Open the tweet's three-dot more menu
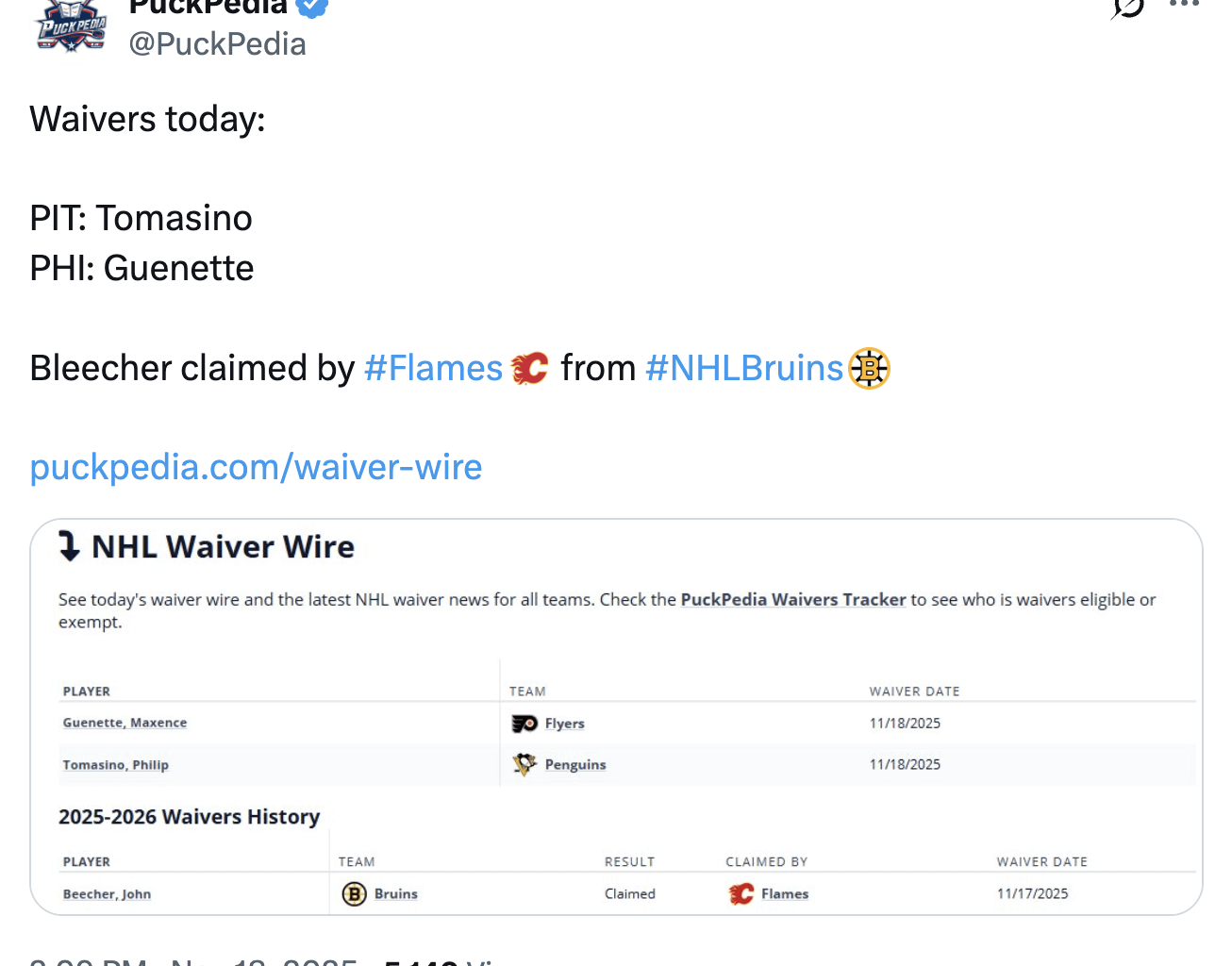 tap(1183, 5)
